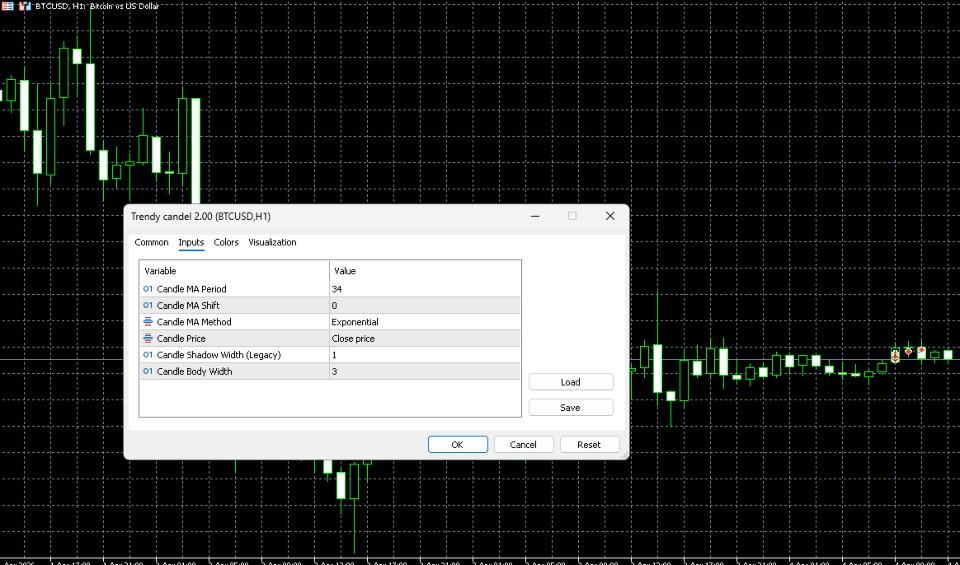Click integer icon beside Candle Shadow Width

tap(148, 355)
